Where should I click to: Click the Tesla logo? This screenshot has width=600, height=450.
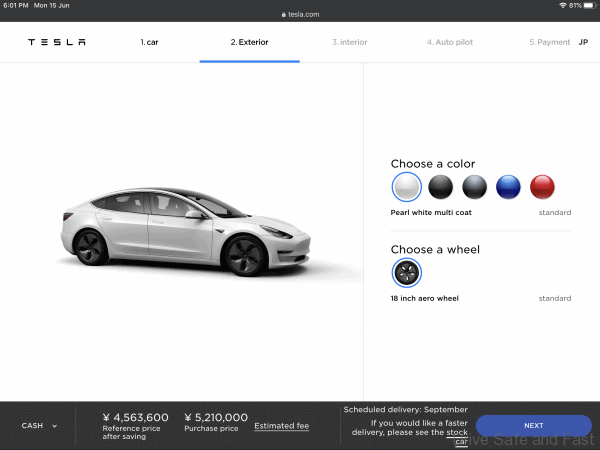(57, 42)
